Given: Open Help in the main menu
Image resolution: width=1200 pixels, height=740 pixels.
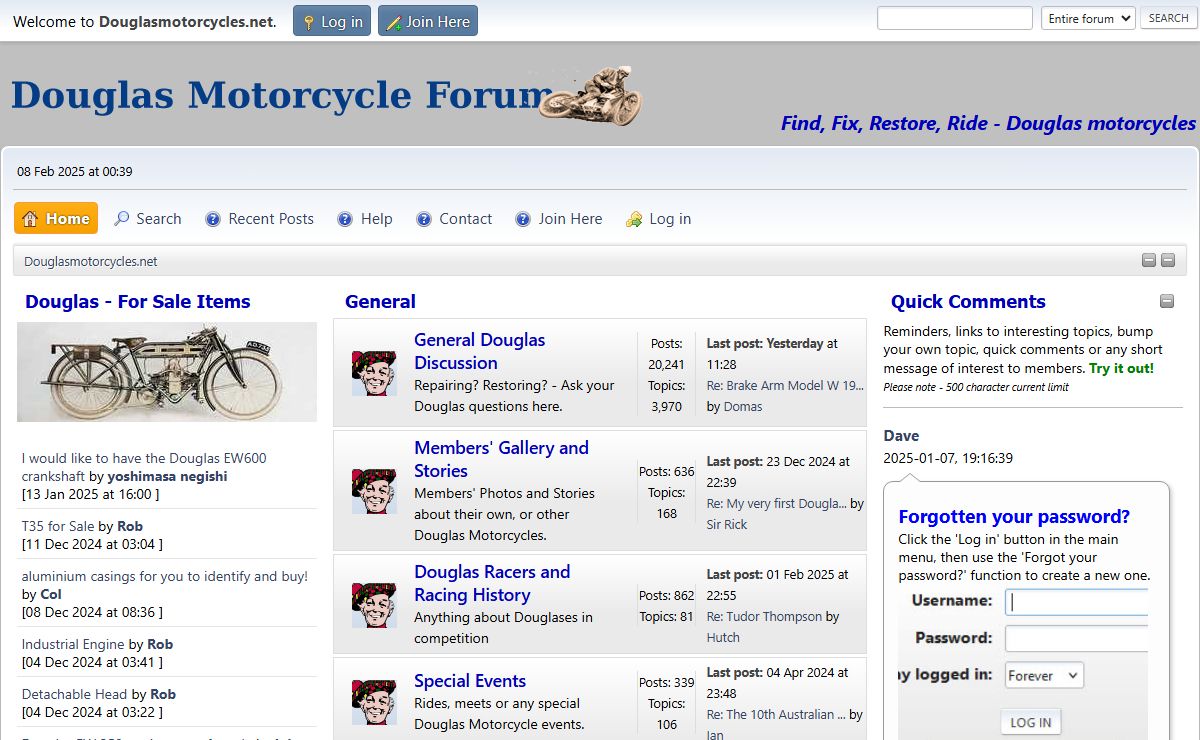Looking at the screenshot, I should (365, 219).
